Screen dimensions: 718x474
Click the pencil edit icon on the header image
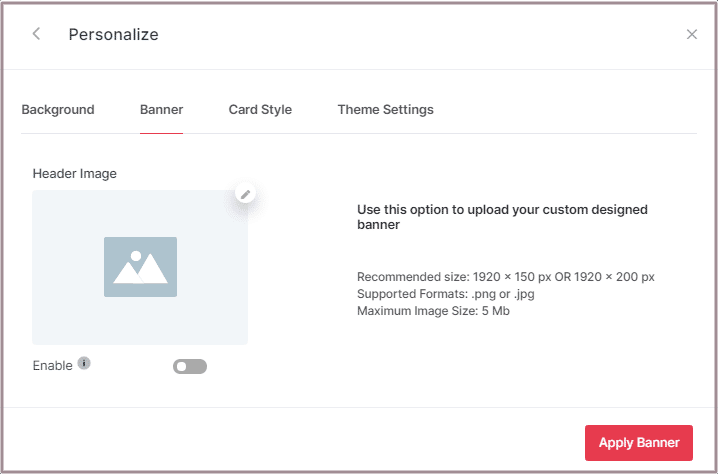tap(246, 193)
